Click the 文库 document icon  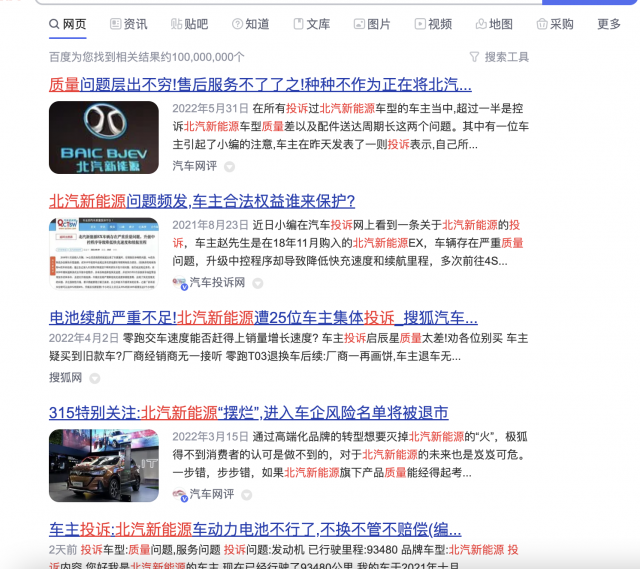[x=298, y=24]
